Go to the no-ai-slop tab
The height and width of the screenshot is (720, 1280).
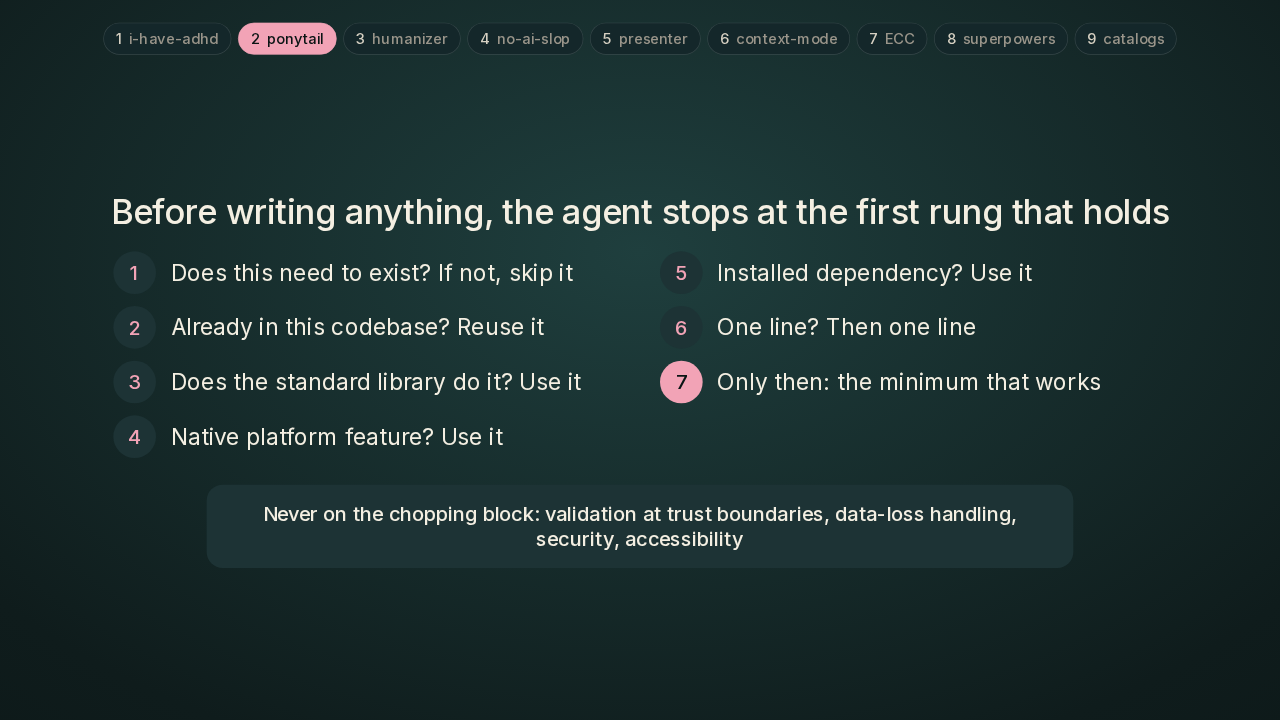click(x=525, y=39)
